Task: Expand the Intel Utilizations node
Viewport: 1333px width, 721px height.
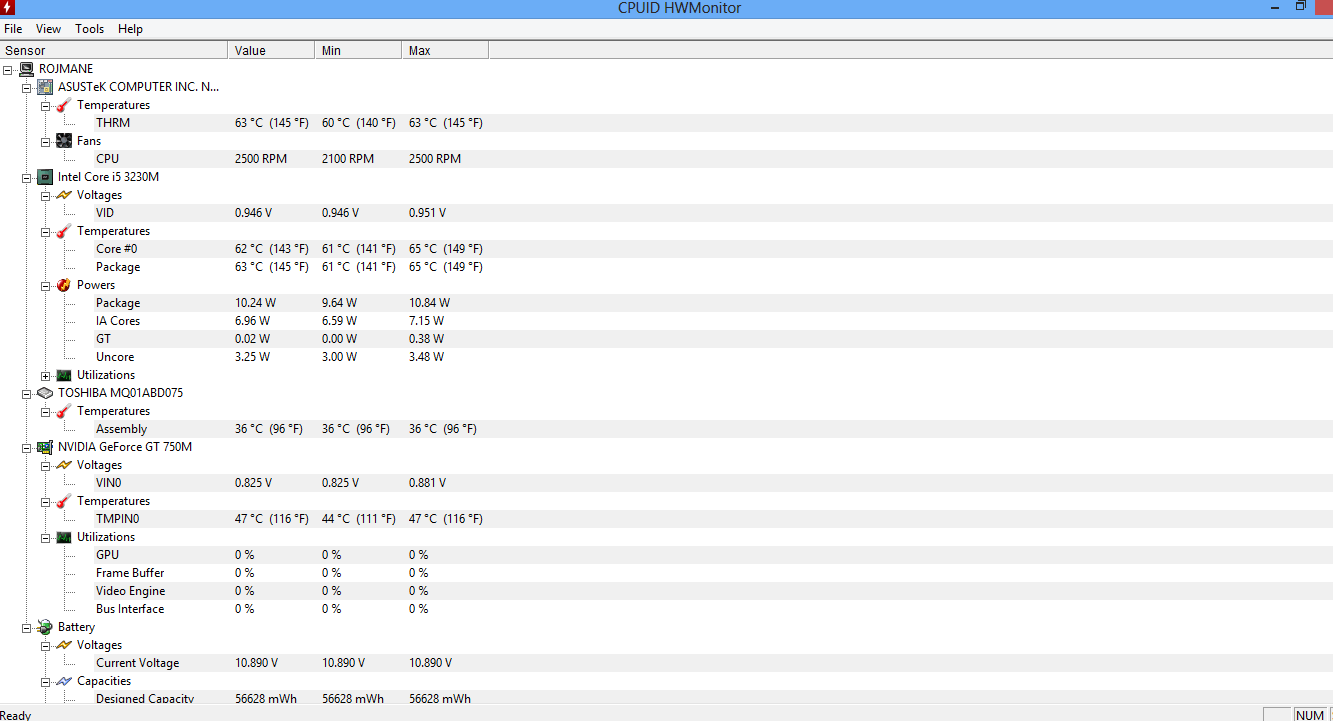Action: tap(46, 375)
